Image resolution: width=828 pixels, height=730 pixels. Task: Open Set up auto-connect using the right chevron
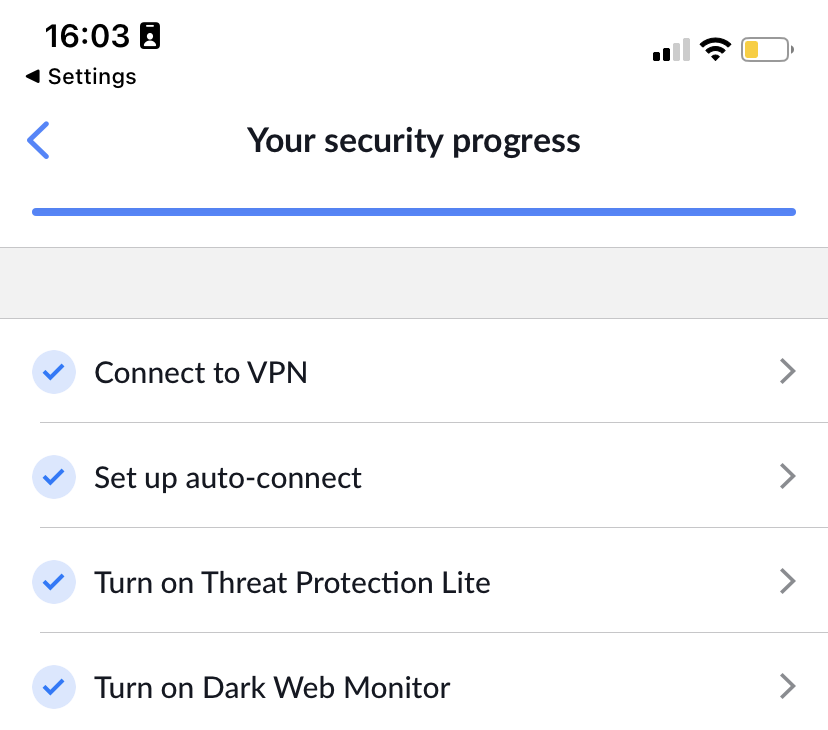coord(788,476)
